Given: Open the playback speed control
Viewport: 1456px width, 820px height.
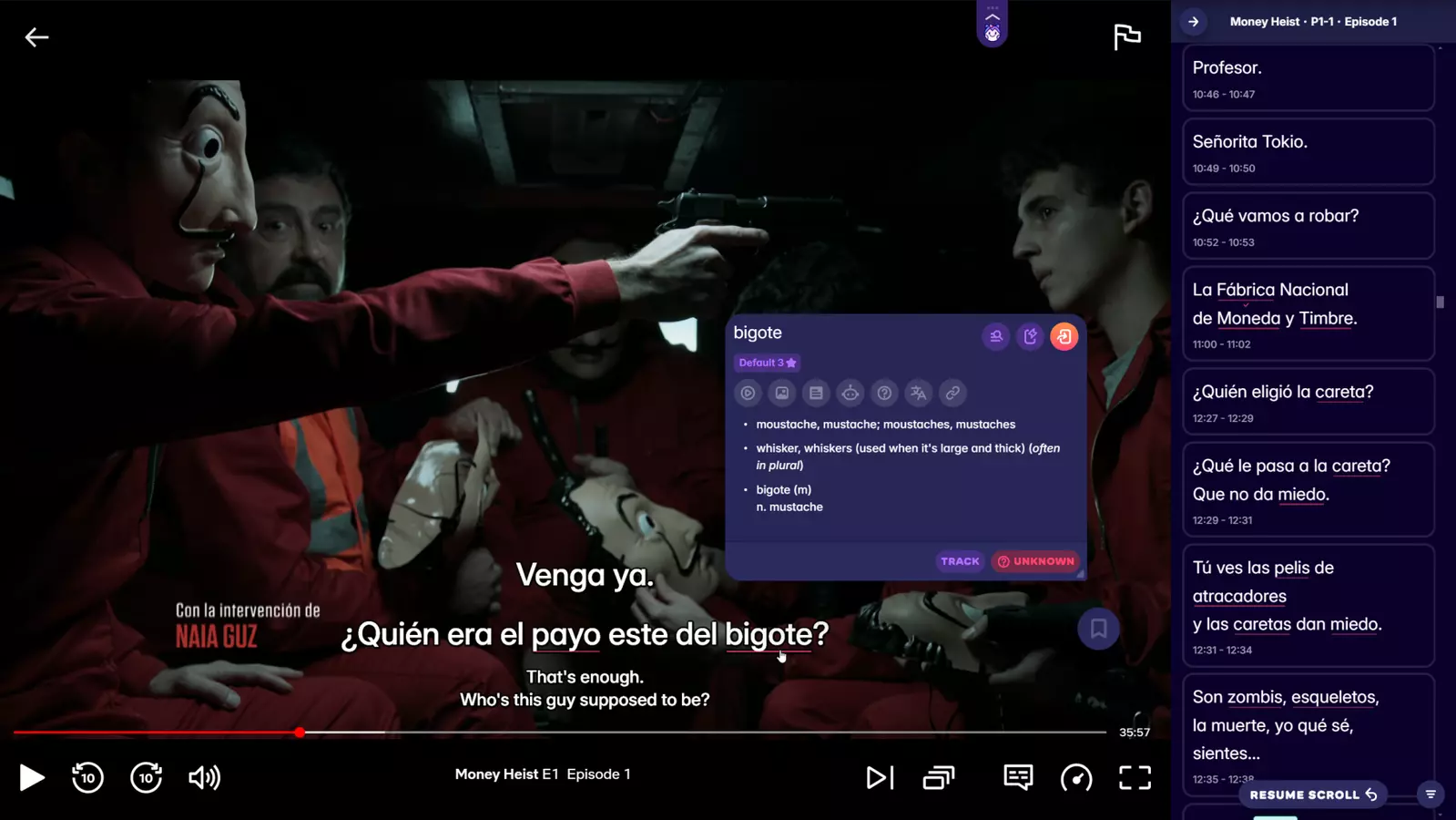Looking at the screenshot, I should pyautogui.click(x=1076, y=777).
